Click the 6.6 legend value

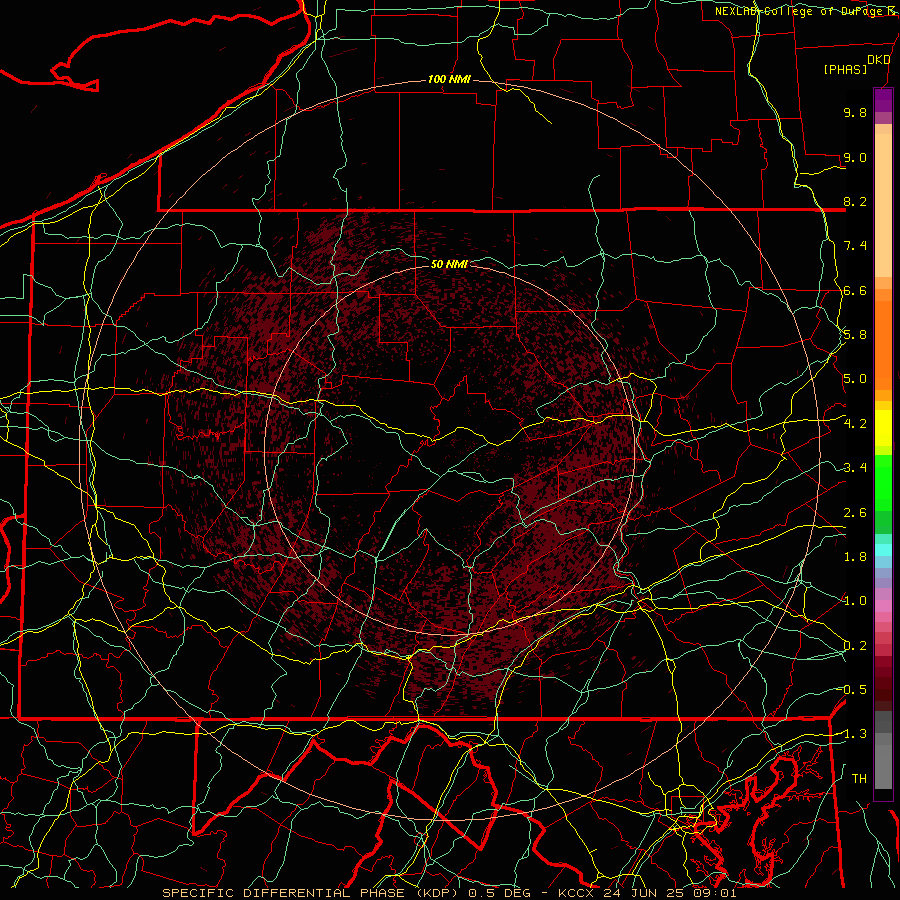tap(855, 290)
